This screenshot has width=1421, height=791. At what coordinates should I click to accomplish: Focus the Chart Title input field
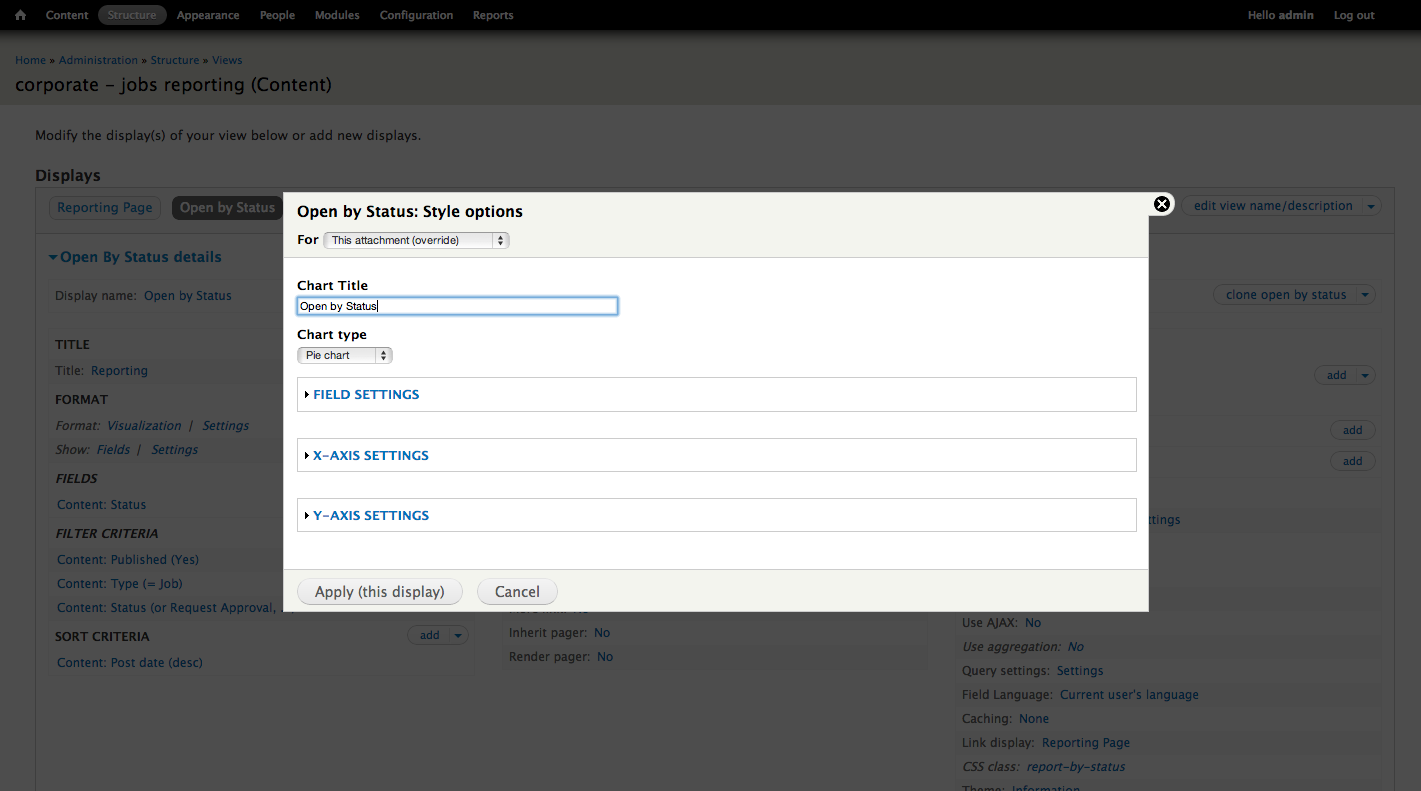point(457,306)
